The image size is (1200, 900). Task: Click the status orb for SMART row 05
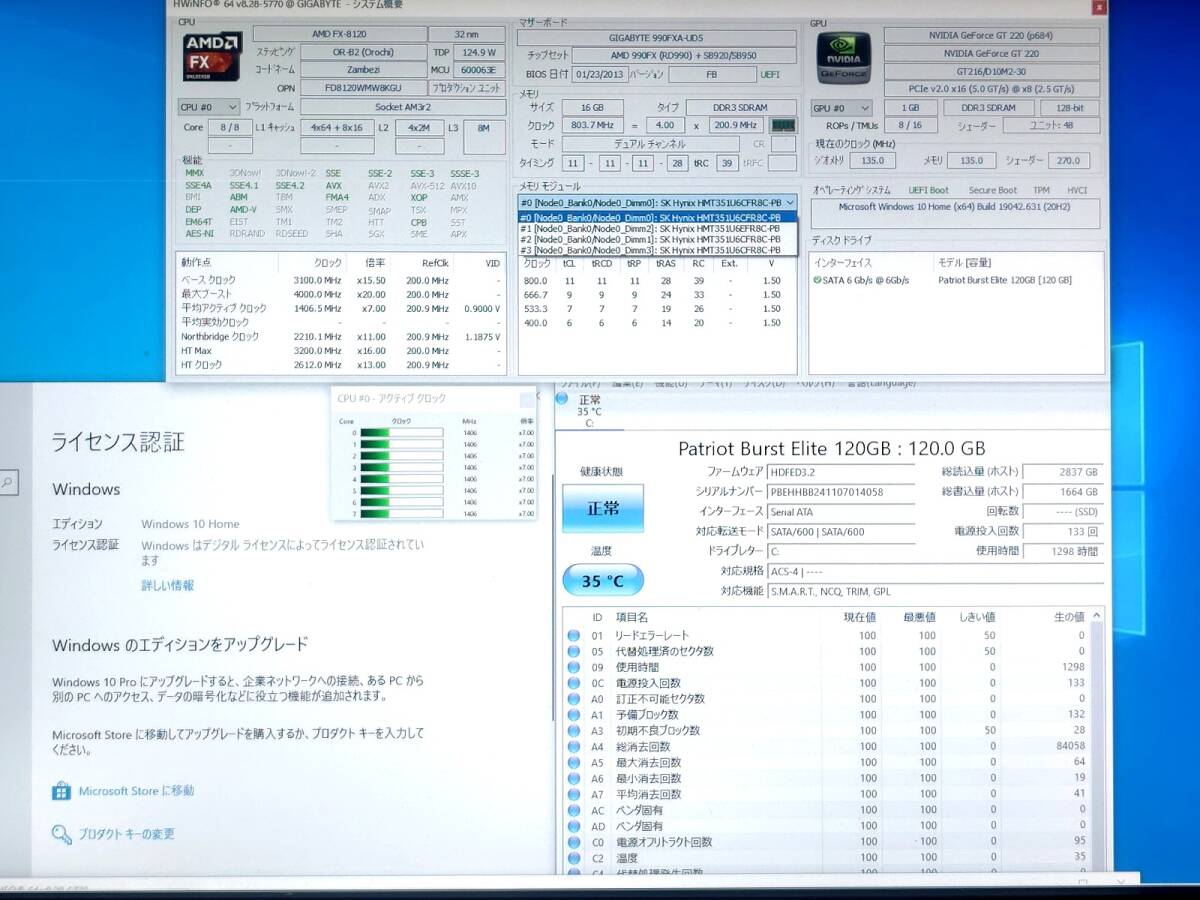(x=574, y=652)
